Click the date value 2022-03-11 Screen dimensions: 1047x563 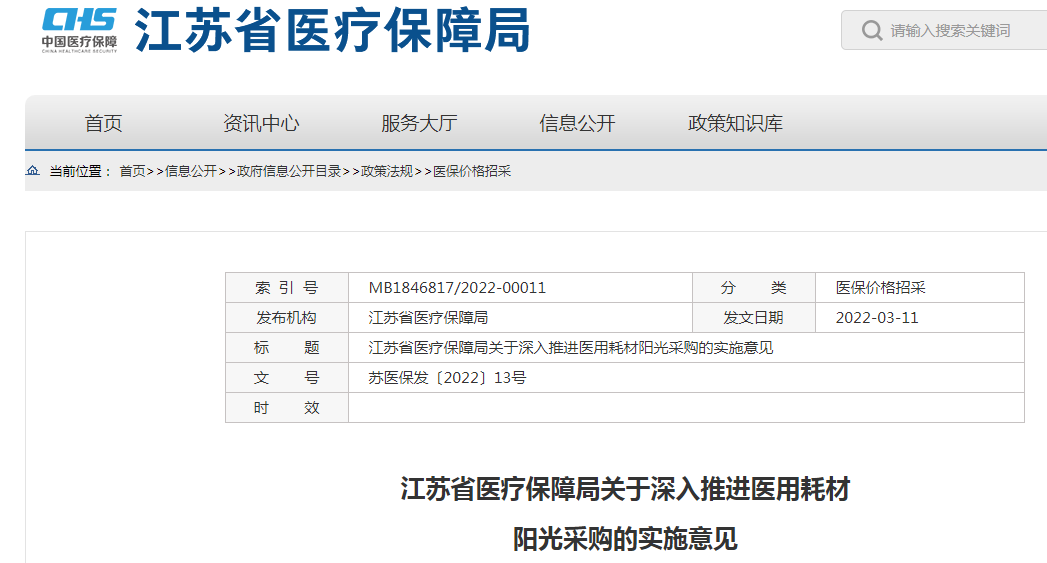pos(877,318)
